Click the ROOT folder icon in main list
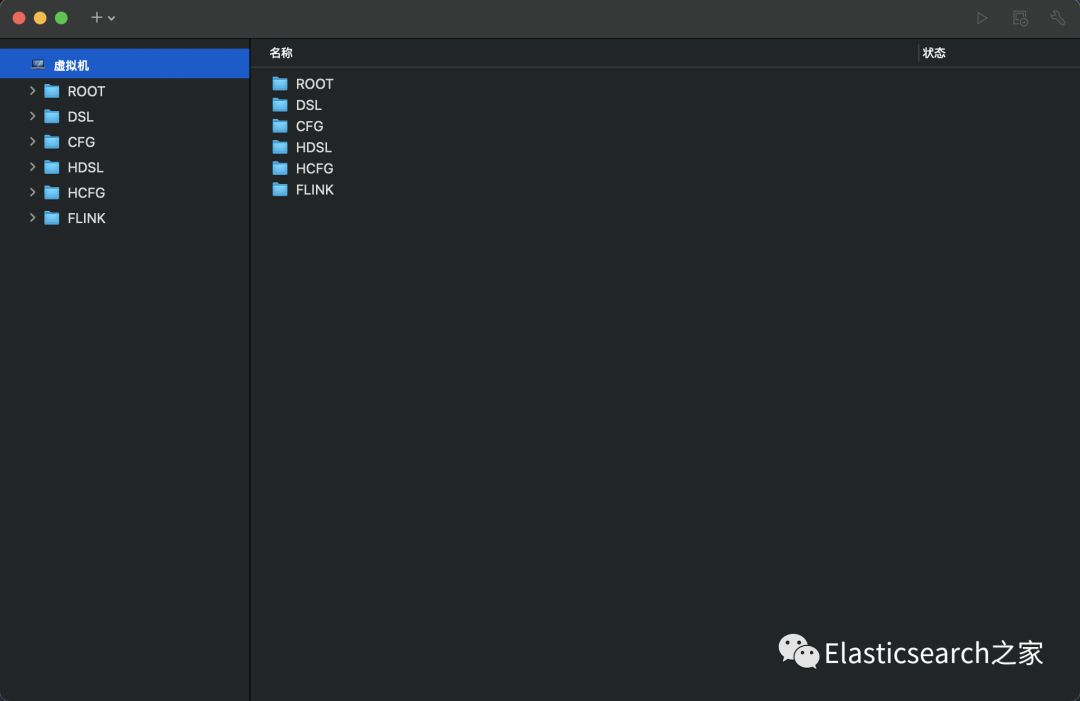This screenshot has height=701, width=1080. point(280,84)
